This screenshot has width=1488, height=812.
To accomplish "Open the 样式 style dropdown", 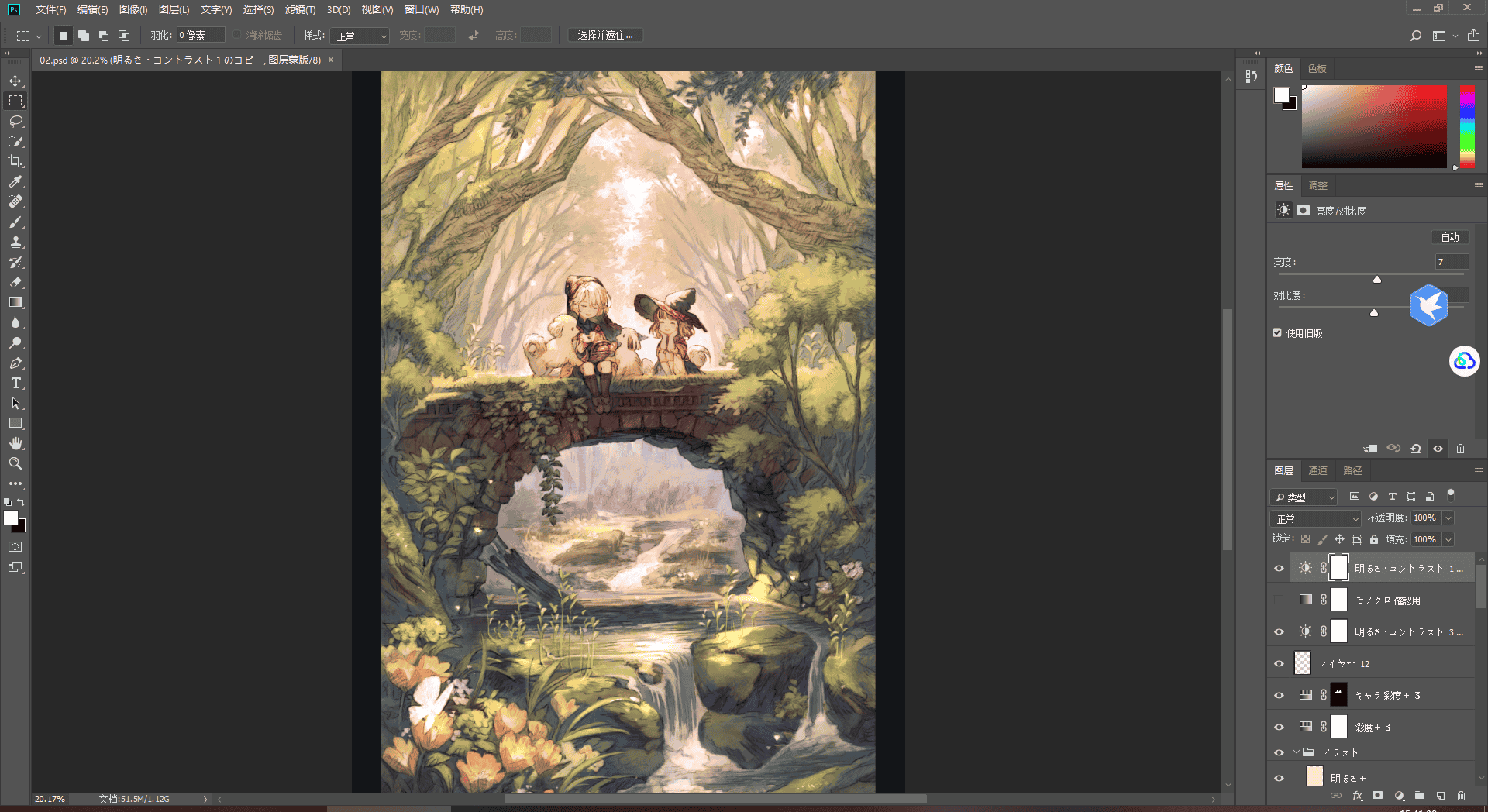I will [x=359, y=36].
